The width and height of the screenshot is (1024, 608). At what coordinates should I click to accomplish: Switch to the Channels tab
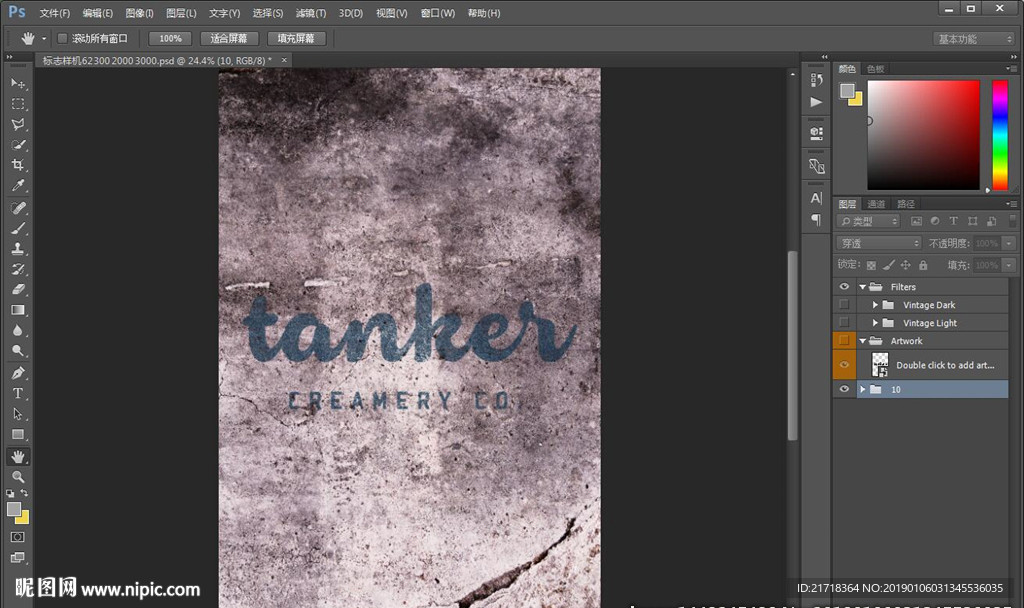(876, 204)
